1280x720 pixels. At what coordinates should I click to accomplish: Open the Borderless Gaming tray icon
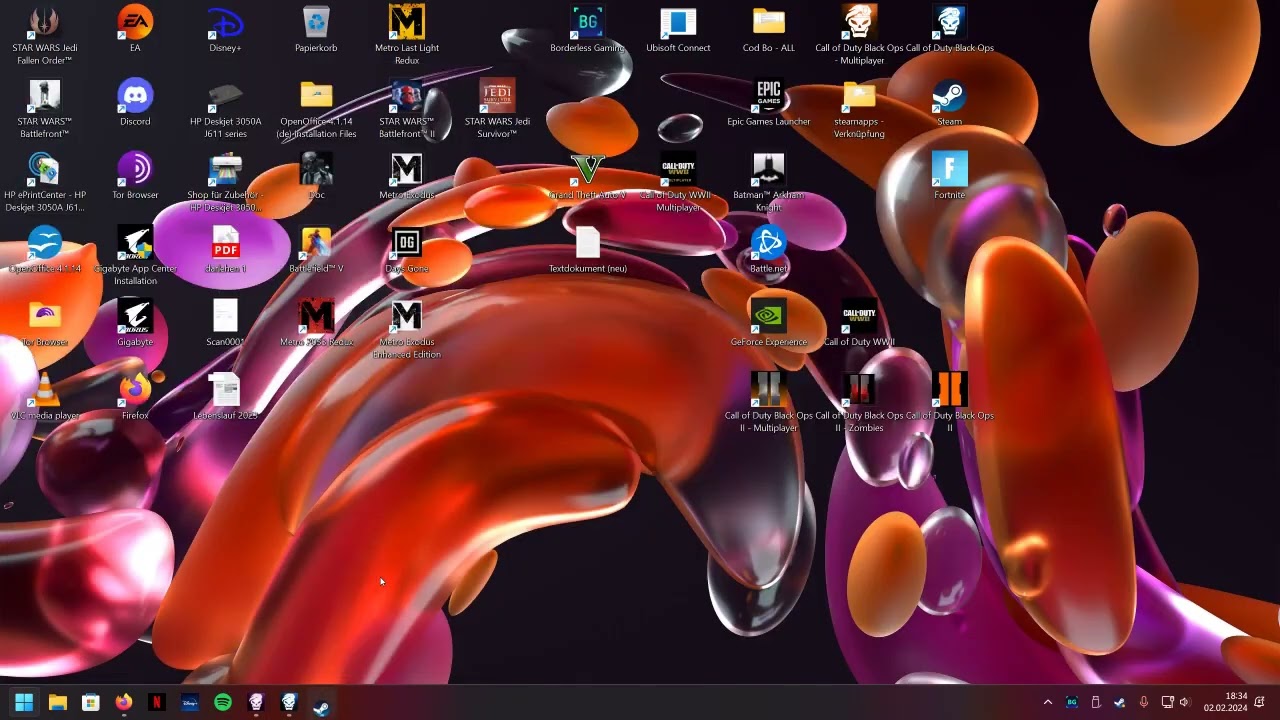1072,702
